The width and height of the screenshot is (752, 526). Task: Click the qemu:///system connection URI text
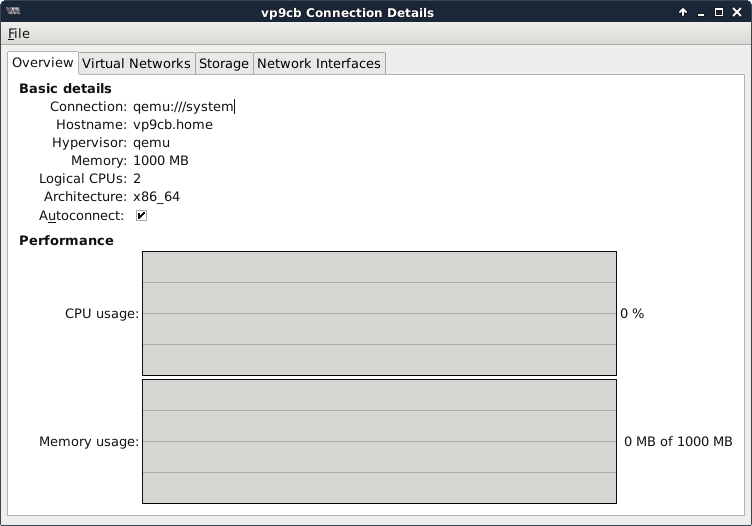[183, 107]
